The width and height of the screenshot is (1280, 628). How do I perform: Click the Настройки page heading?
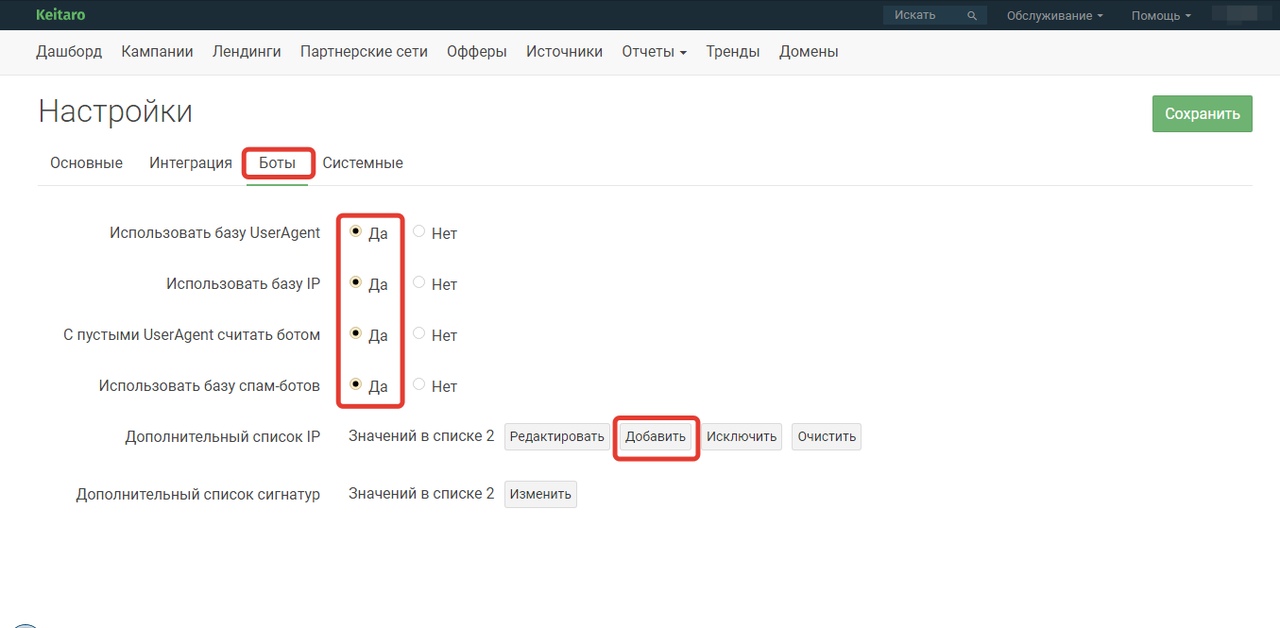tap(115, 111)
